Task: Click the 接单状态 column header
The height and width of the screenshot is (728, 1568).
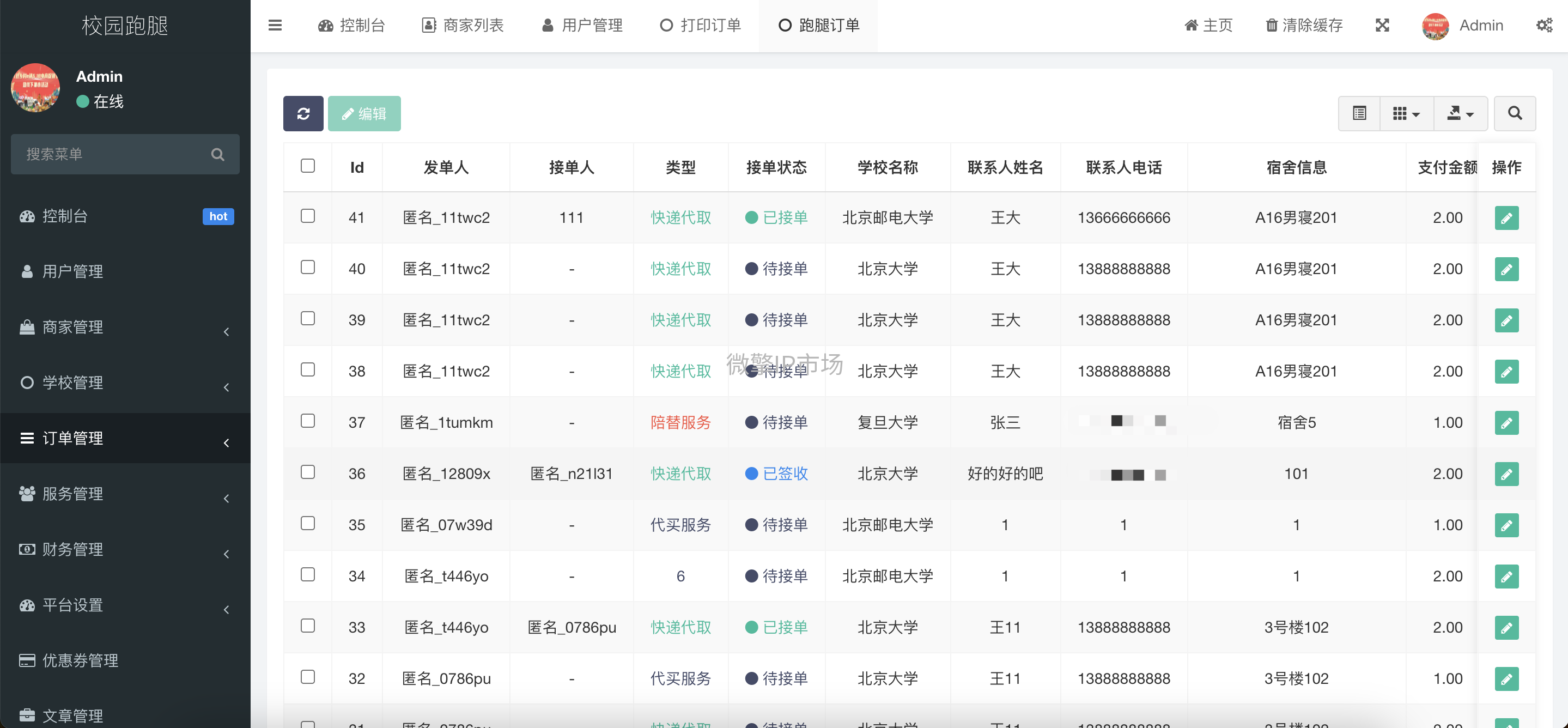Action: click(776, 167)
